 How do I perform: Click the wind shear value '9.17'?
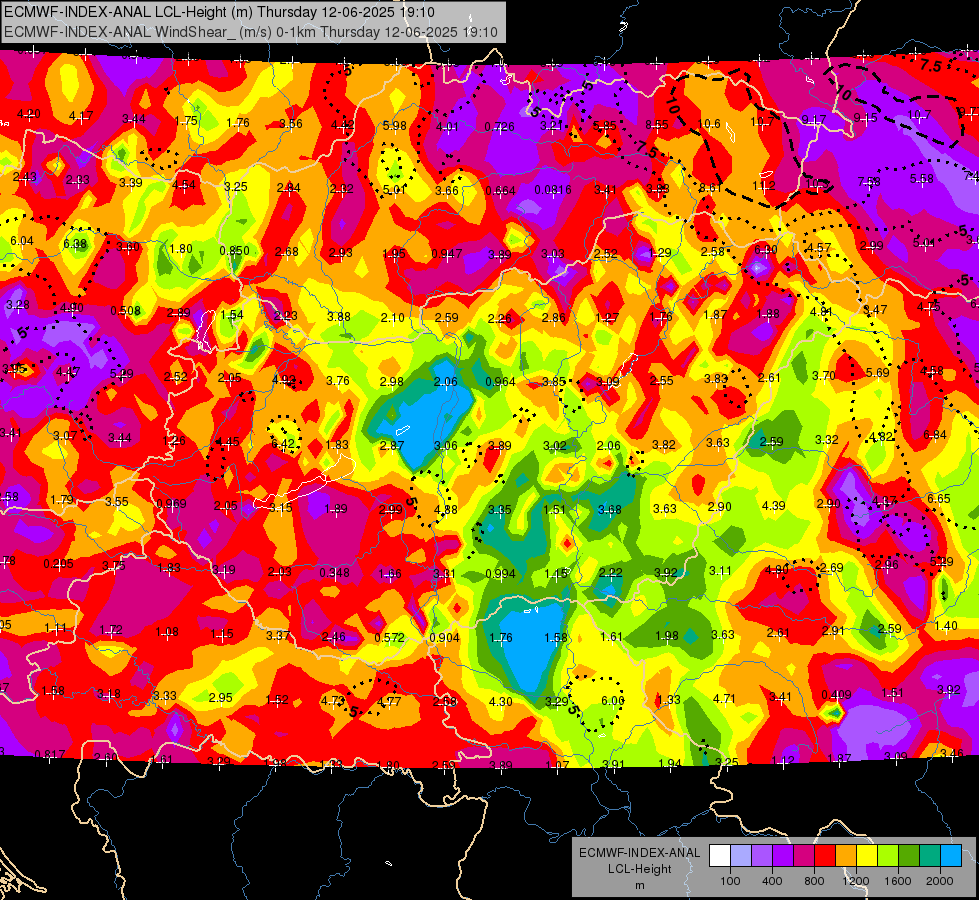(814, 119)
